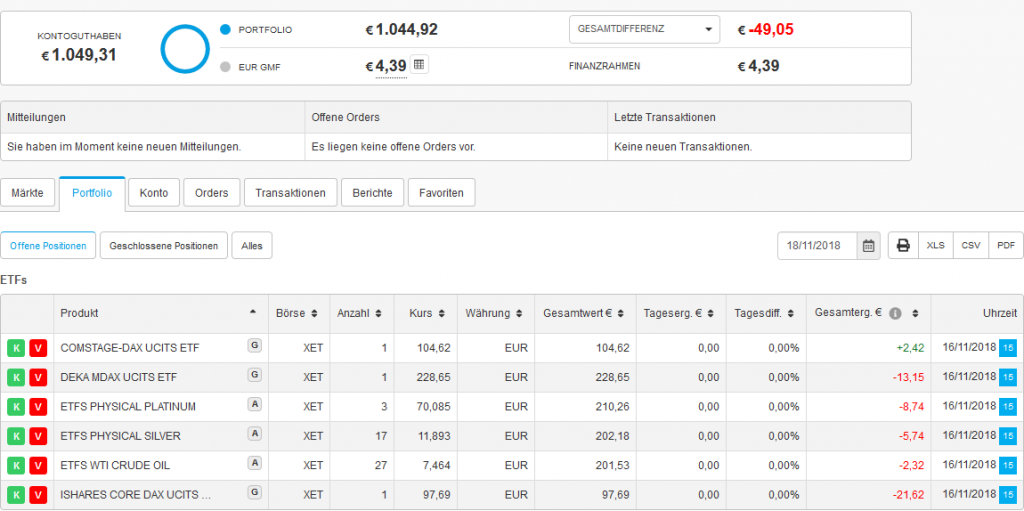The width and height of the screenshot is (1024, 511).
Task: Sort the table by Gesamtwert € column
Action: coord(583,313)
